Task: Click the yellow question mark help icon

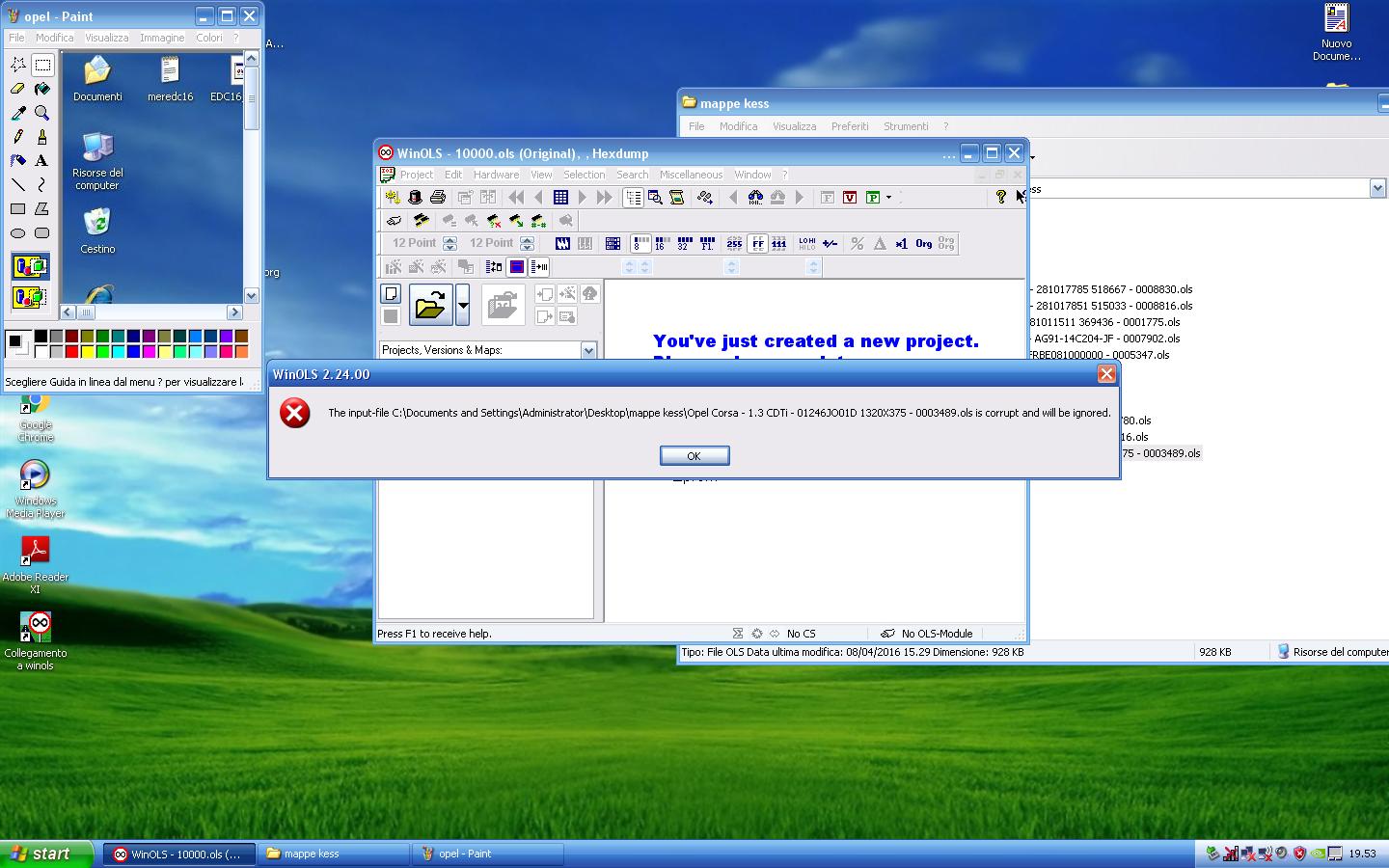Action: pos(1000,197)
